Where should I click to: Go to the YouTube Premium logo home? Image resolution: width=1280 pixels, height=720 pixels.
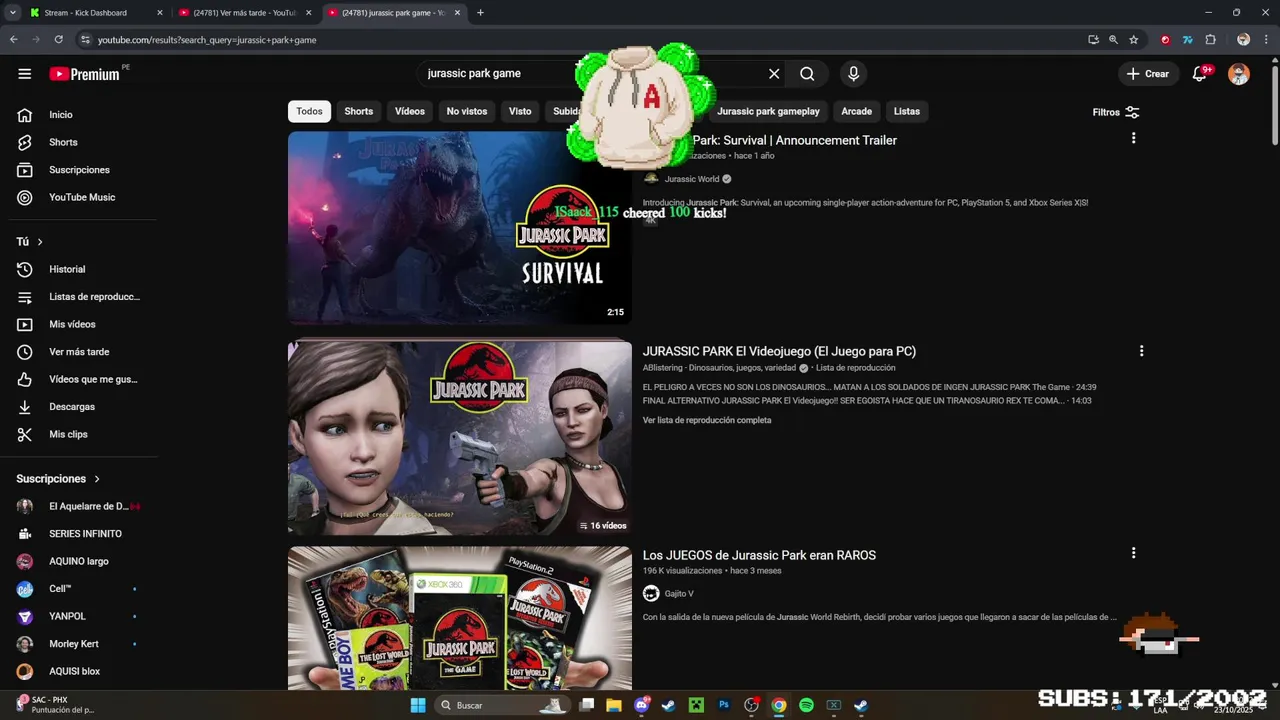point(85,74)
